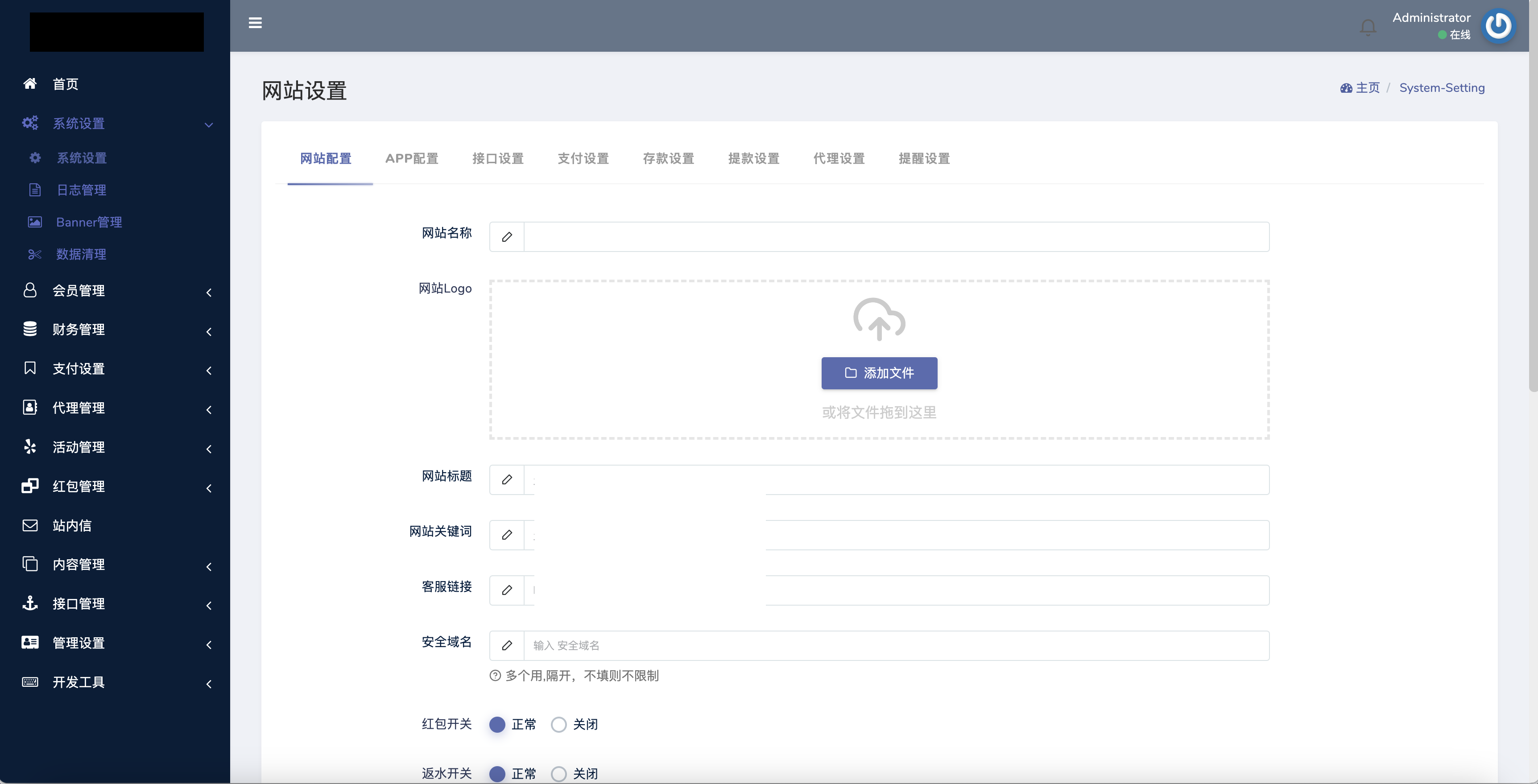Set 红包开关 to 关闭
The height and width of the screenshot is (784, 1538).
pyautogui.click(x=559, y=724)
